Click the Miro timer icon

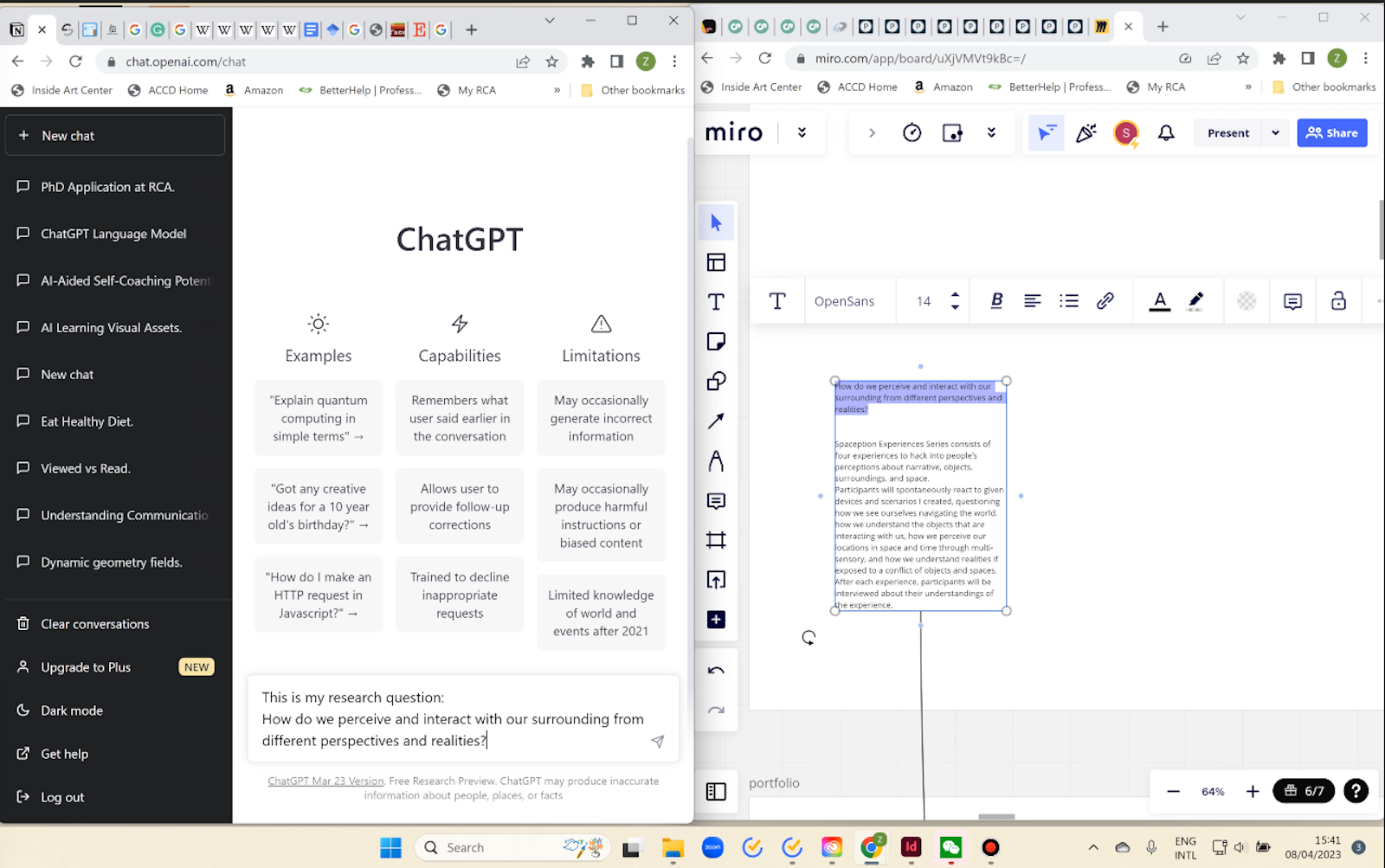[912, 132]
